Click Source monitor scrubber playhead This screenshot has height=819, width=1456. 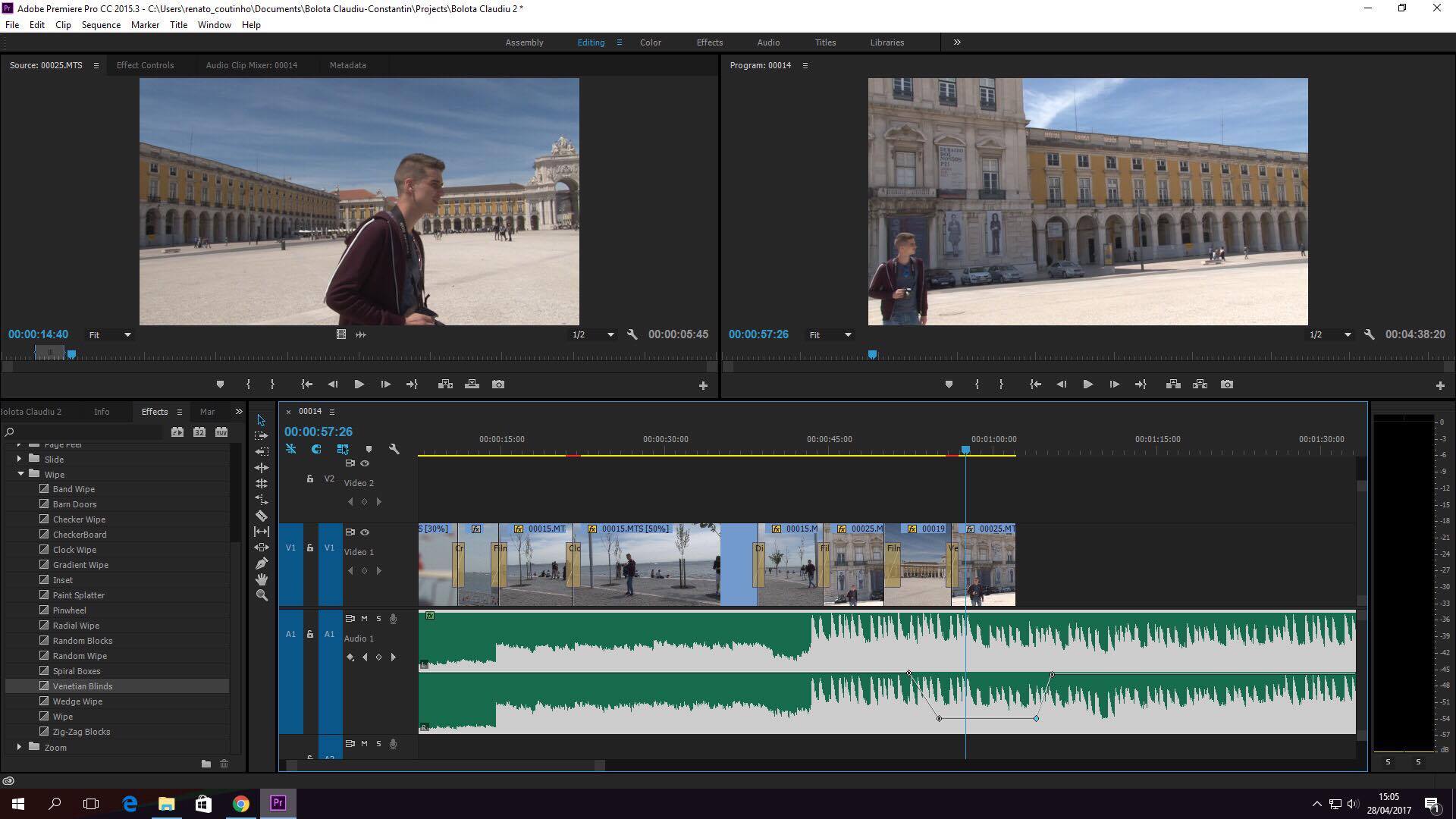tap(71, 354)
